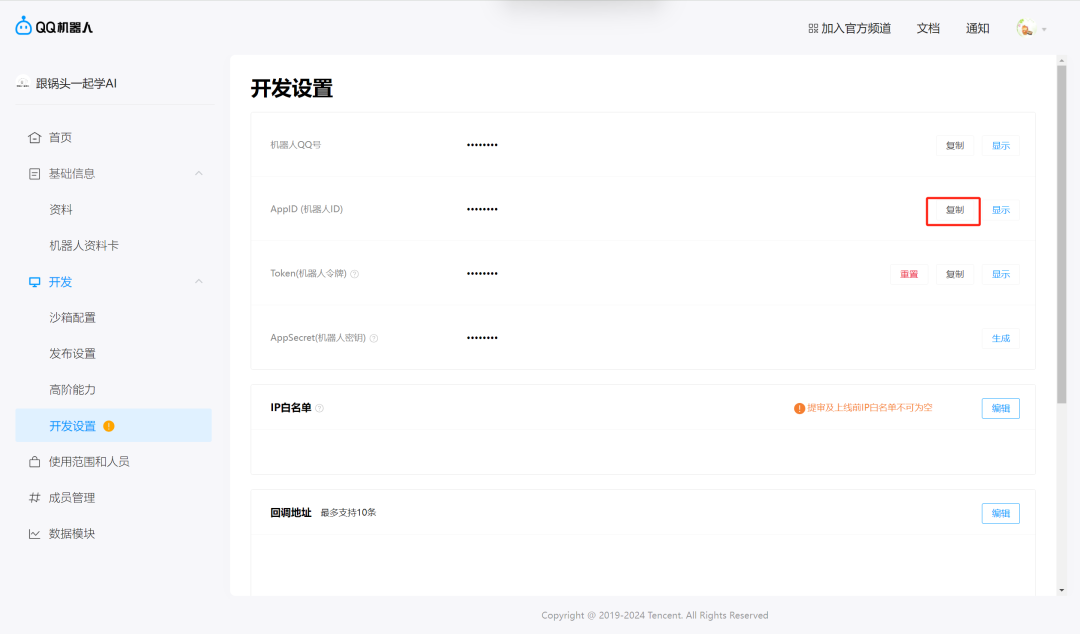Click the 基础信息 document icon
Screen dimensions: 1080x634
(x=36, y=173)
